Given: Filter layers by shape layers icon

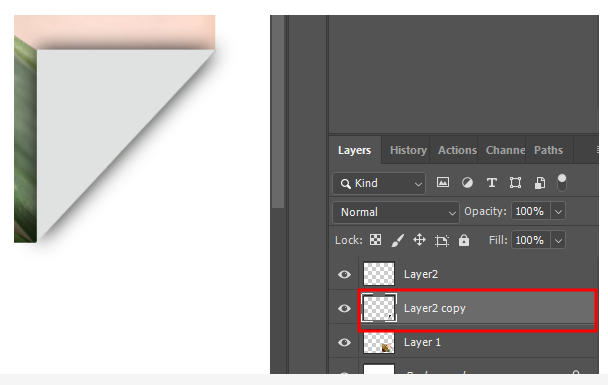Looking at the screenshot, I should [515, 183].
